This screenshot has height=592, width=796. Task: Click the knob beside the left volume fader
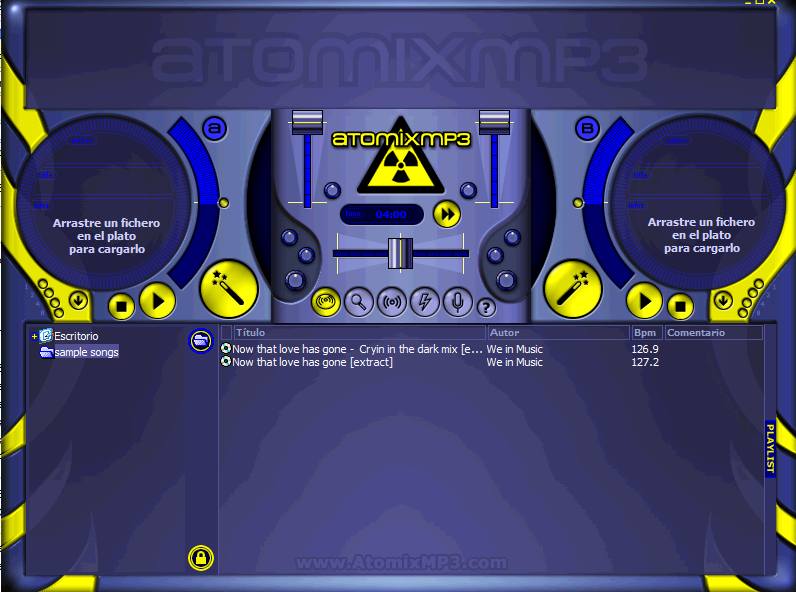(x=332, y=190)
